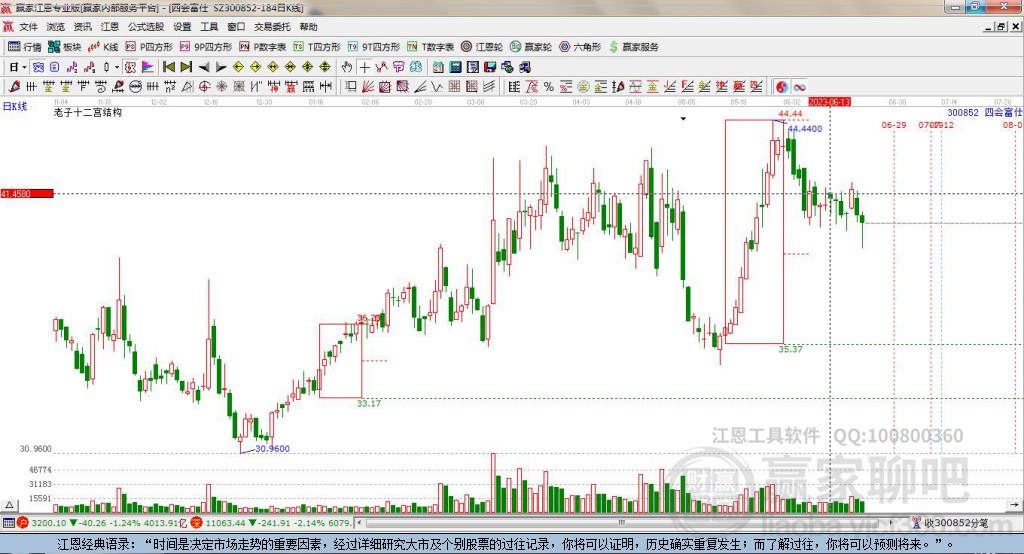Switch to K线 view from the toolbar
This screenshot has height=554, width=1024.
pyautogui.click(x=103, y=47)
